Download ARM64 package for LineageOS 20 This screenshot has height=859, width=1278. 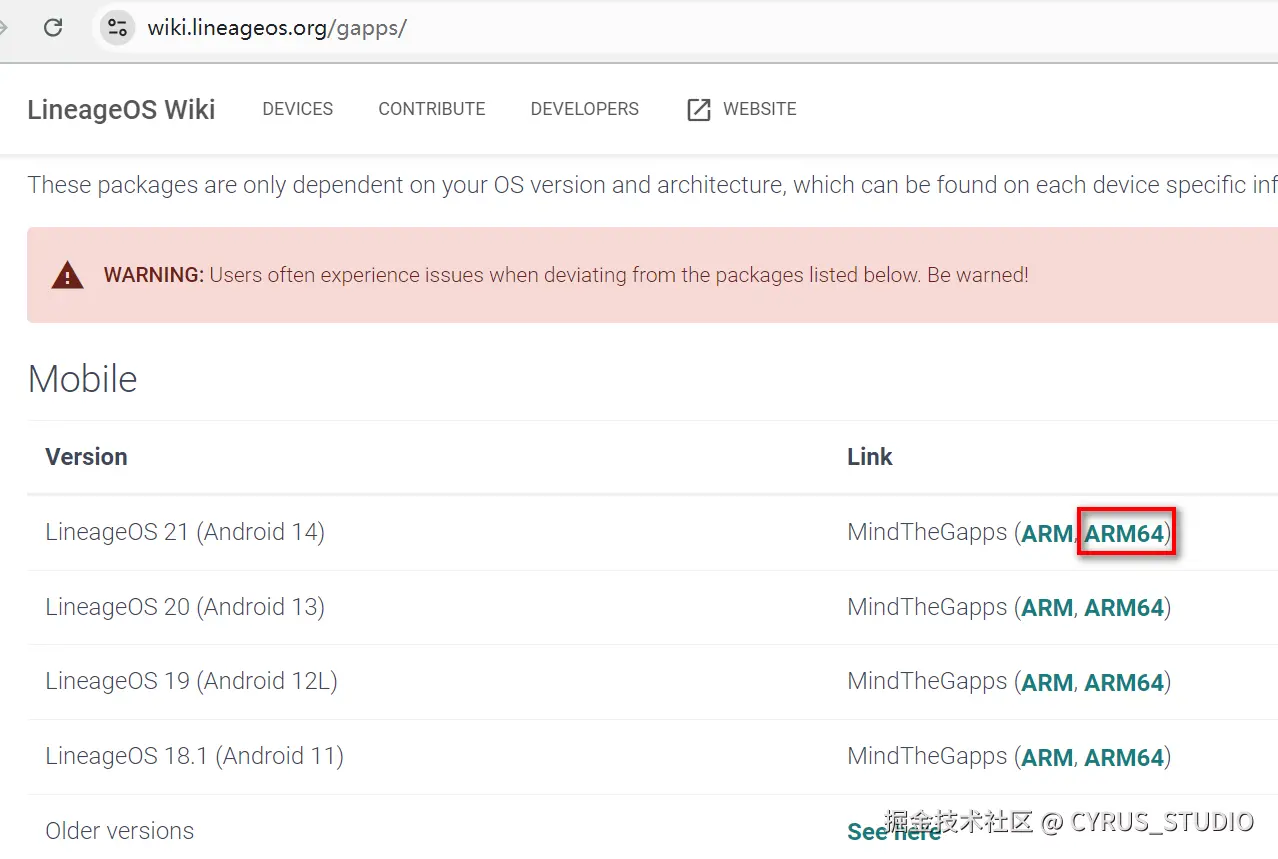click(x=1124, y=607)
